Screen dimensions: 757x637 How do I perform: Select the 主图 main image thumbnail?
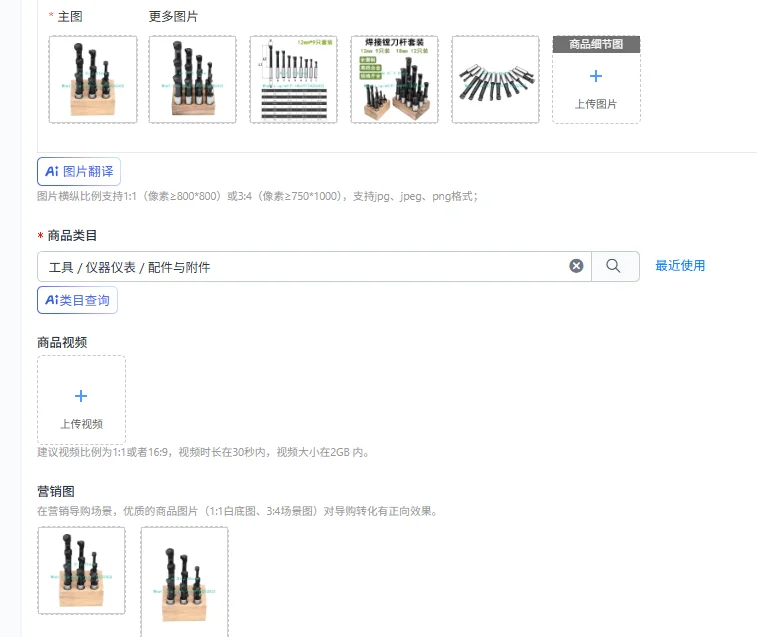pyautogui.click(x=93, y=79)
